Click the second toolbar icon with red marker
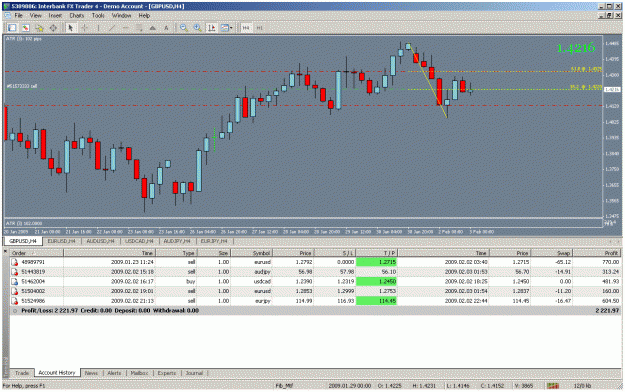 [26, 28]
